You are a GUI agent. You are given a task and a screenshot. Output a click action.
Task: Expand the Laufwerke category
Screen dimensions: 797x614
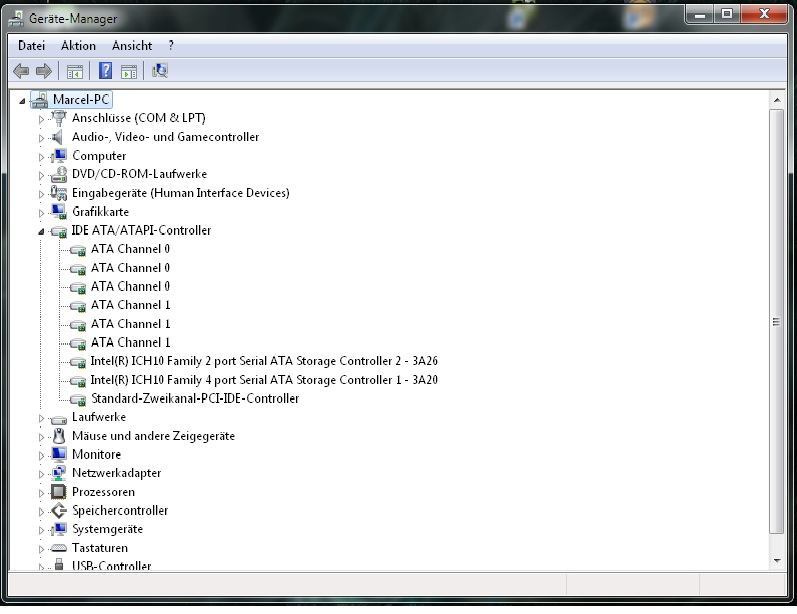tap(41, 418)
